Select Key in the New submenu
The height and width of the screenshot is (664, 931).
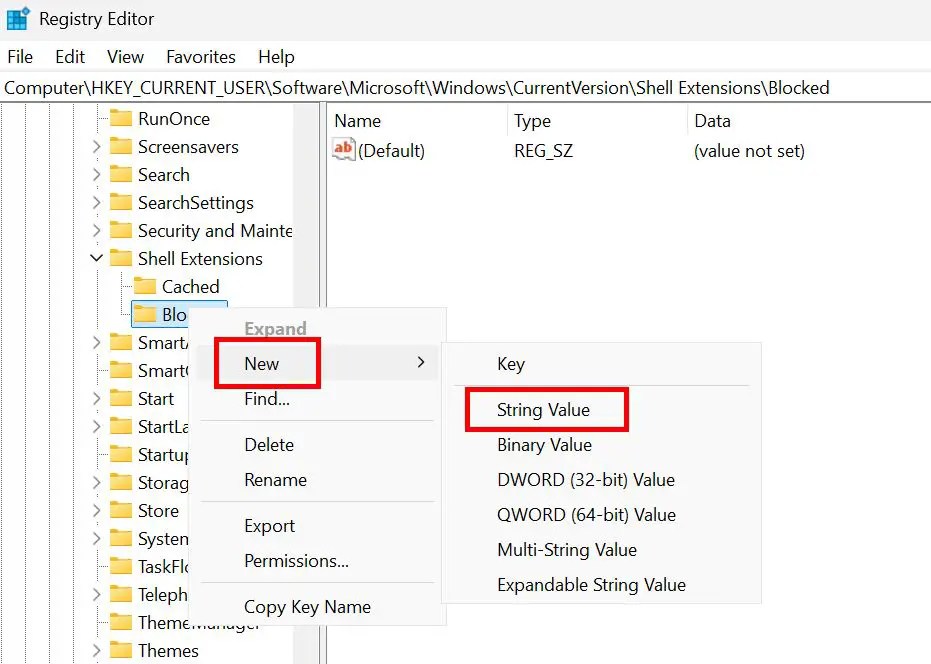coord(601,363)
